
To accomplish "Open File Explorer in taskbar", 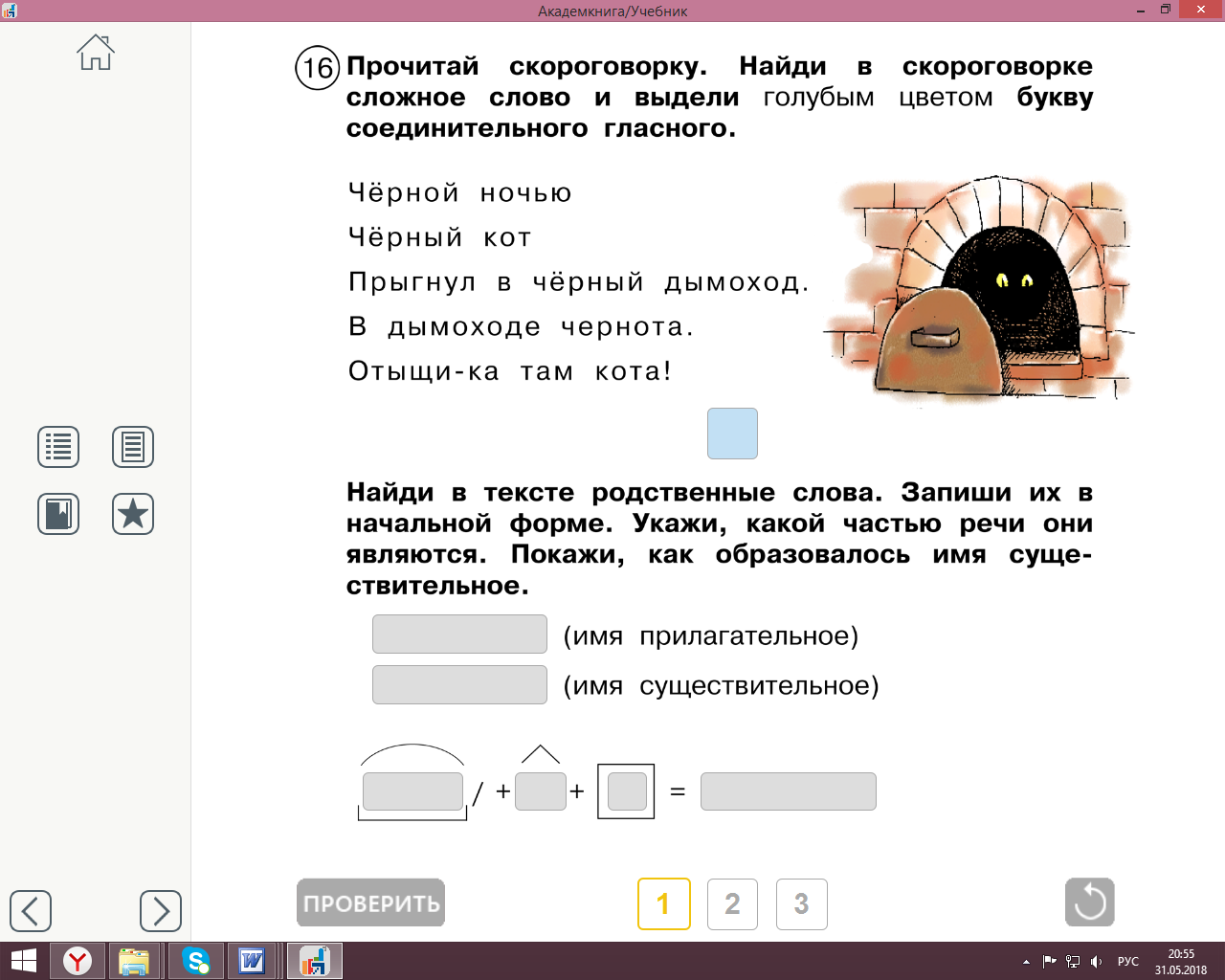I will coord(134,961).
